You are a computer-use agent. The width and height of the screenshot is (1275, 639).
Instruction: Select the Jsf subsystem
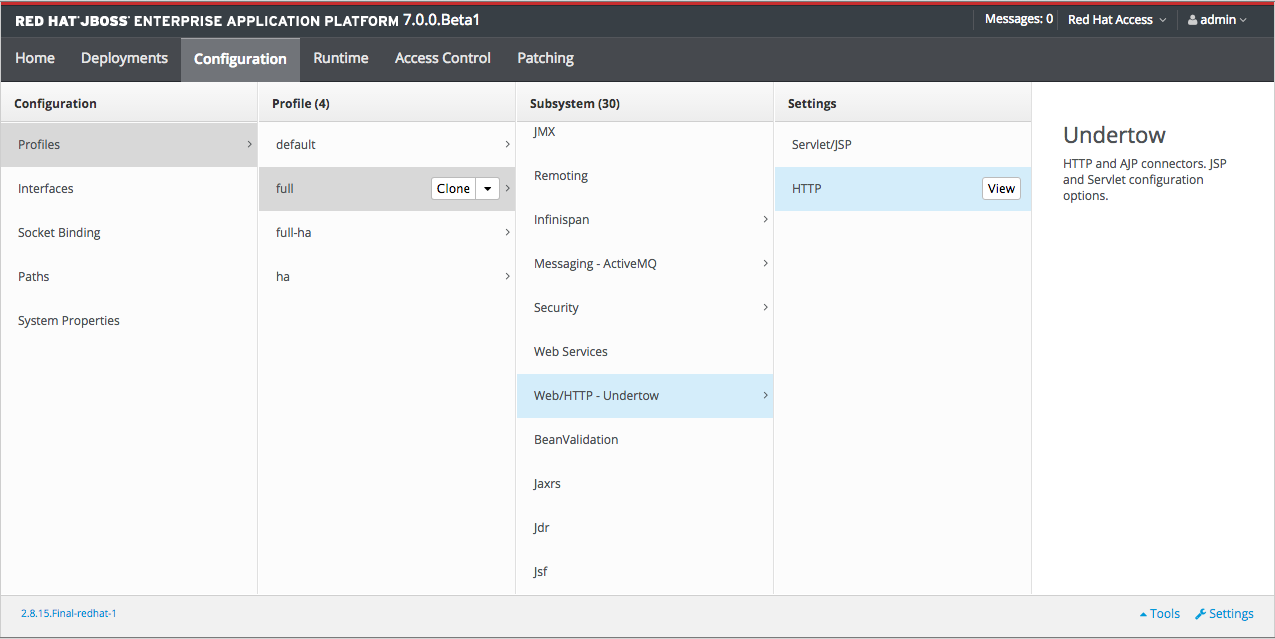pos(645,572)
